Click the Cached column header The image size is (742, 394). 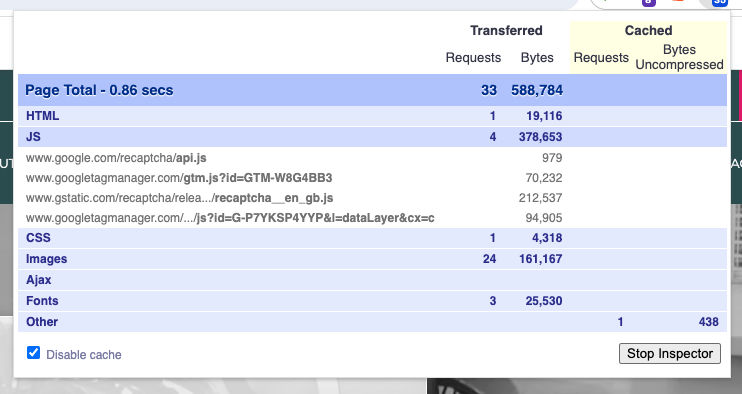coord(648,30)
